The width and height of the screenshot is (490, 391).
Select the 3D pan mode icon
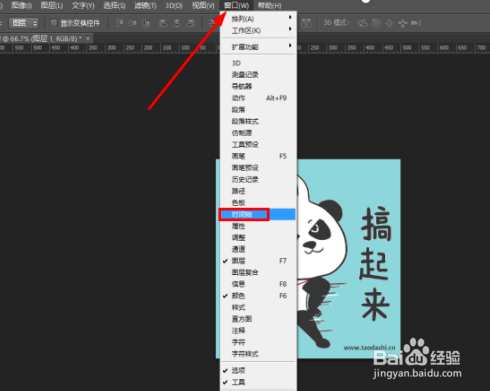tap(389, 23)
